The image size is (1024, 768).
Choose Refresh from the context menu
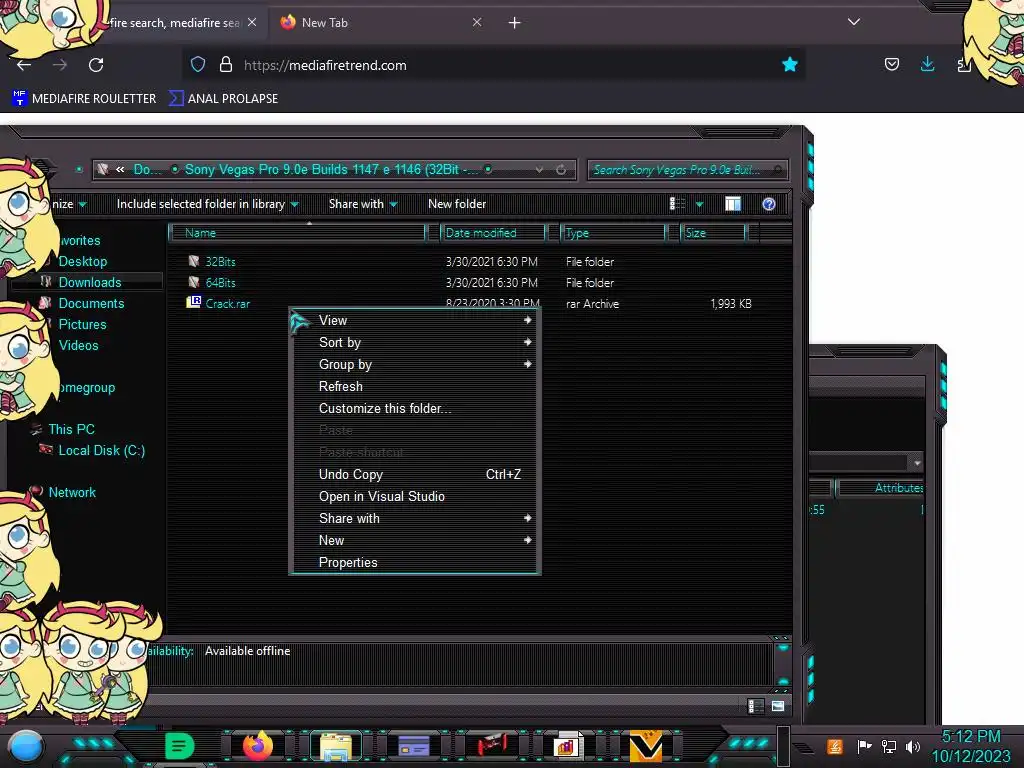click(415, 387)
